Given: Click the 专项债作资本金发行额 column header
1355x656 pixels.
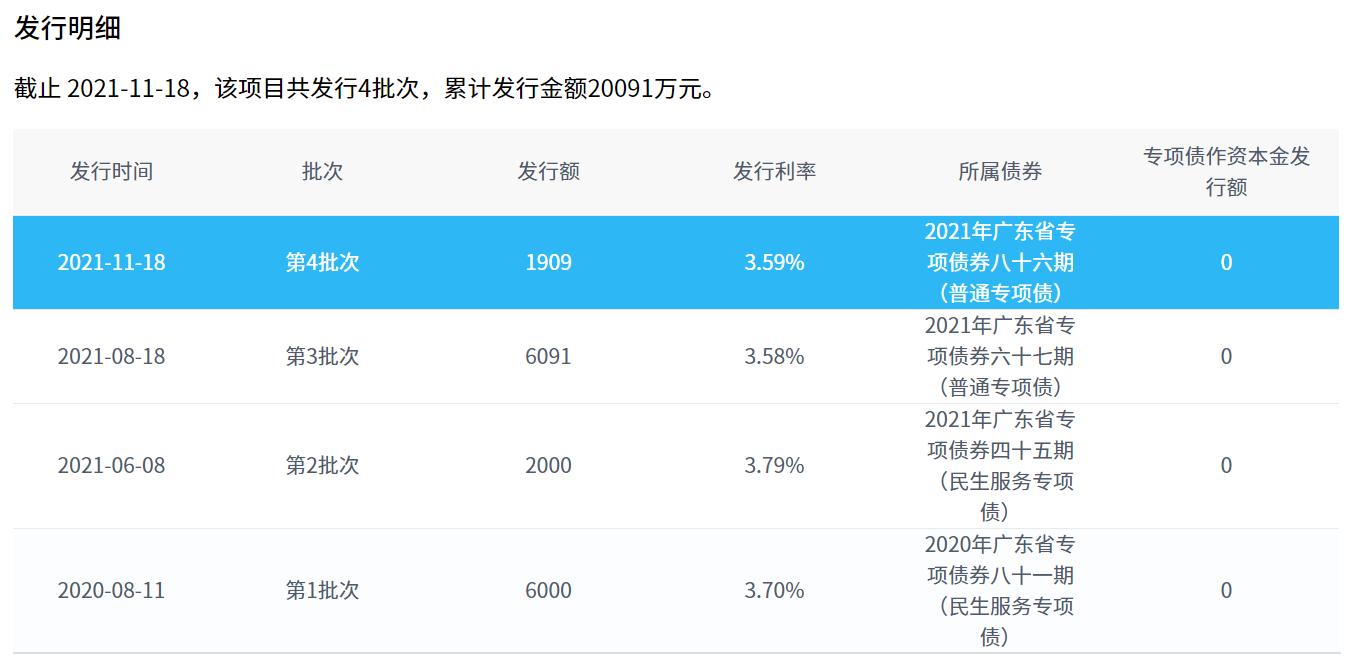Looking at the screenshot, I should (x=1226, y=171).
